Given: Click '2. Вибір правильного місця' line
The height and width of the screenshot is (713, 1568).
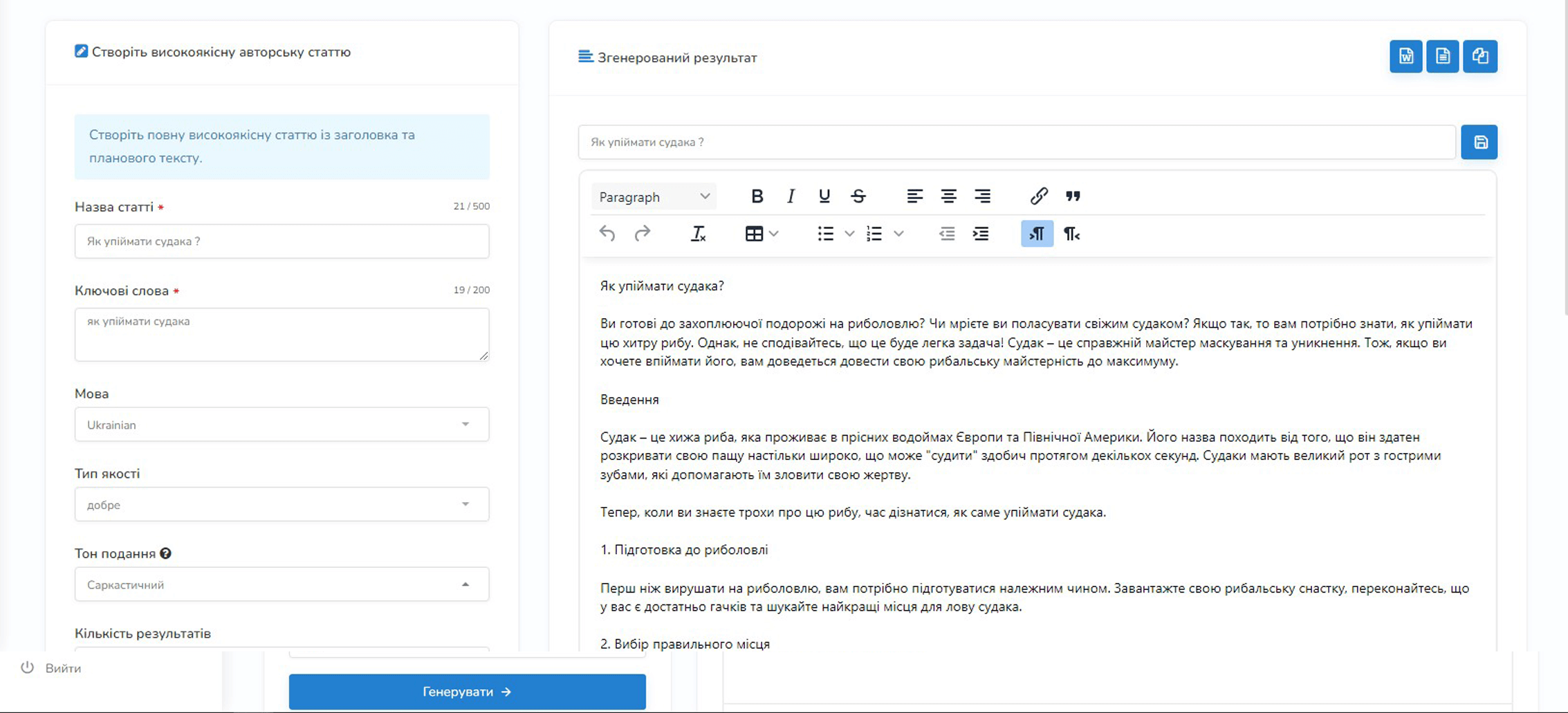Looking at the screenshot, I should [685, 644].
